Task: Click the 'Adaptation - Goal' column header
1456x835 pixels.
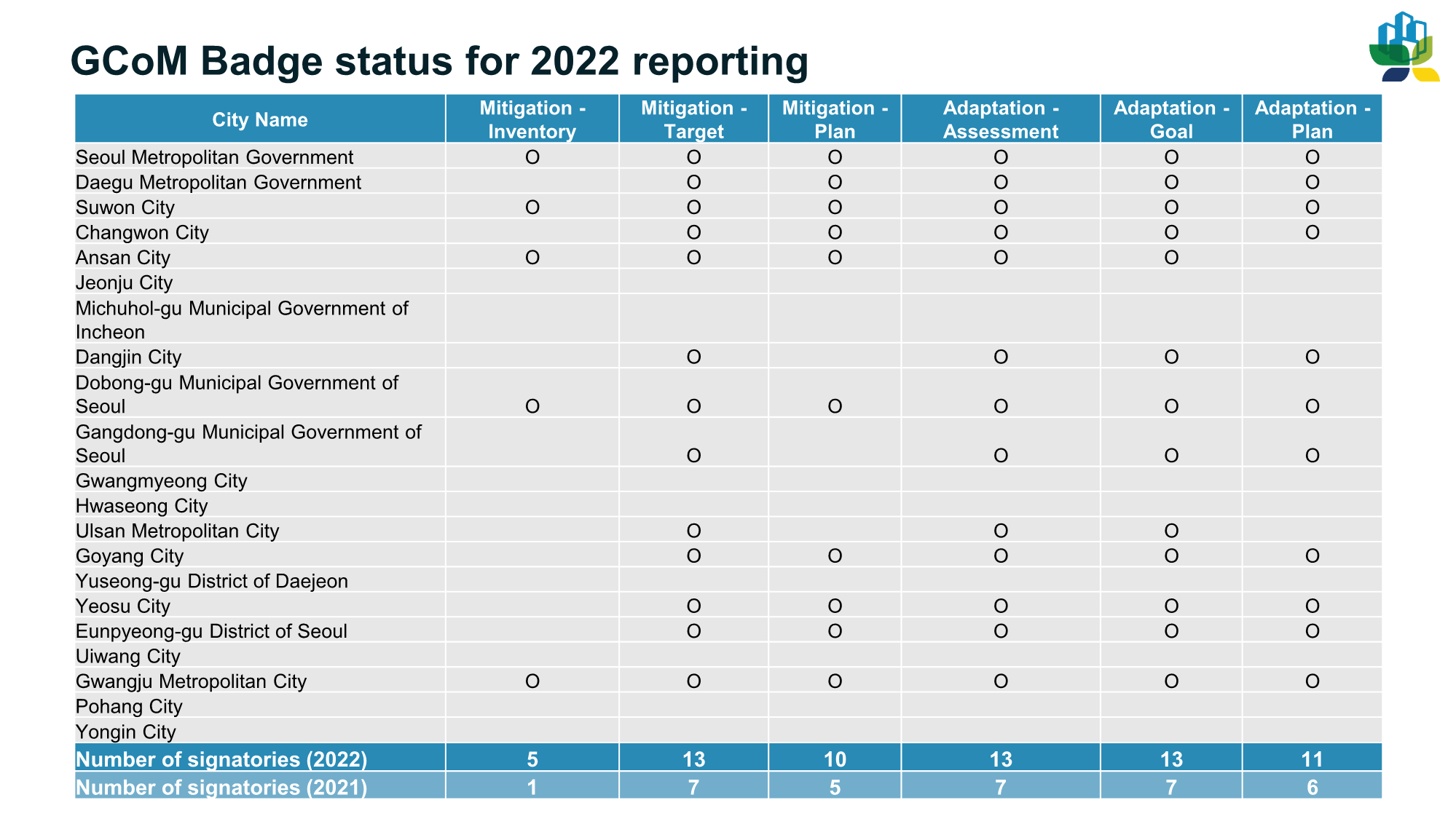Action: (1171, 119)
